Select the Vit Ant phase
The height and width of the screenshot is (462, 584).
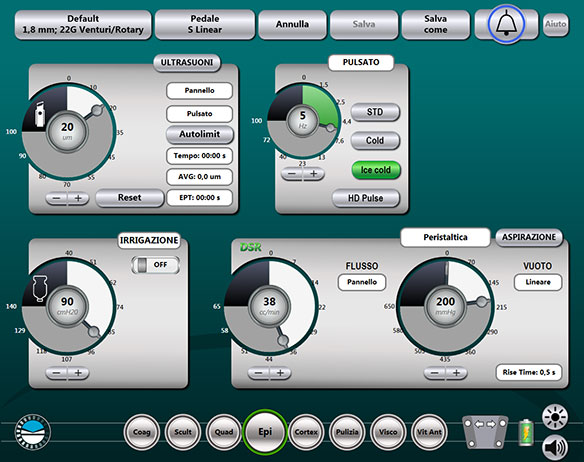tap(429, 432)
